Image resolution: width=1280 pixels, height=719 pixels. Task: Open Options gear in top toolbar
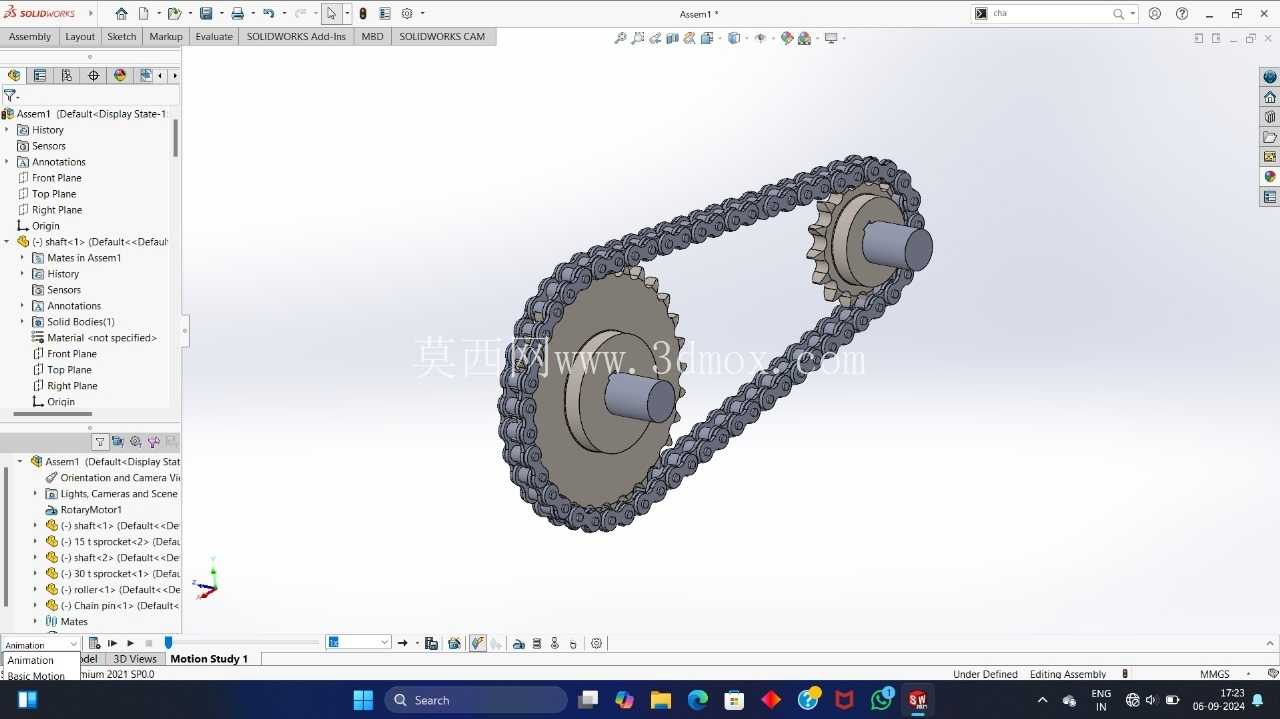[407, 14]
